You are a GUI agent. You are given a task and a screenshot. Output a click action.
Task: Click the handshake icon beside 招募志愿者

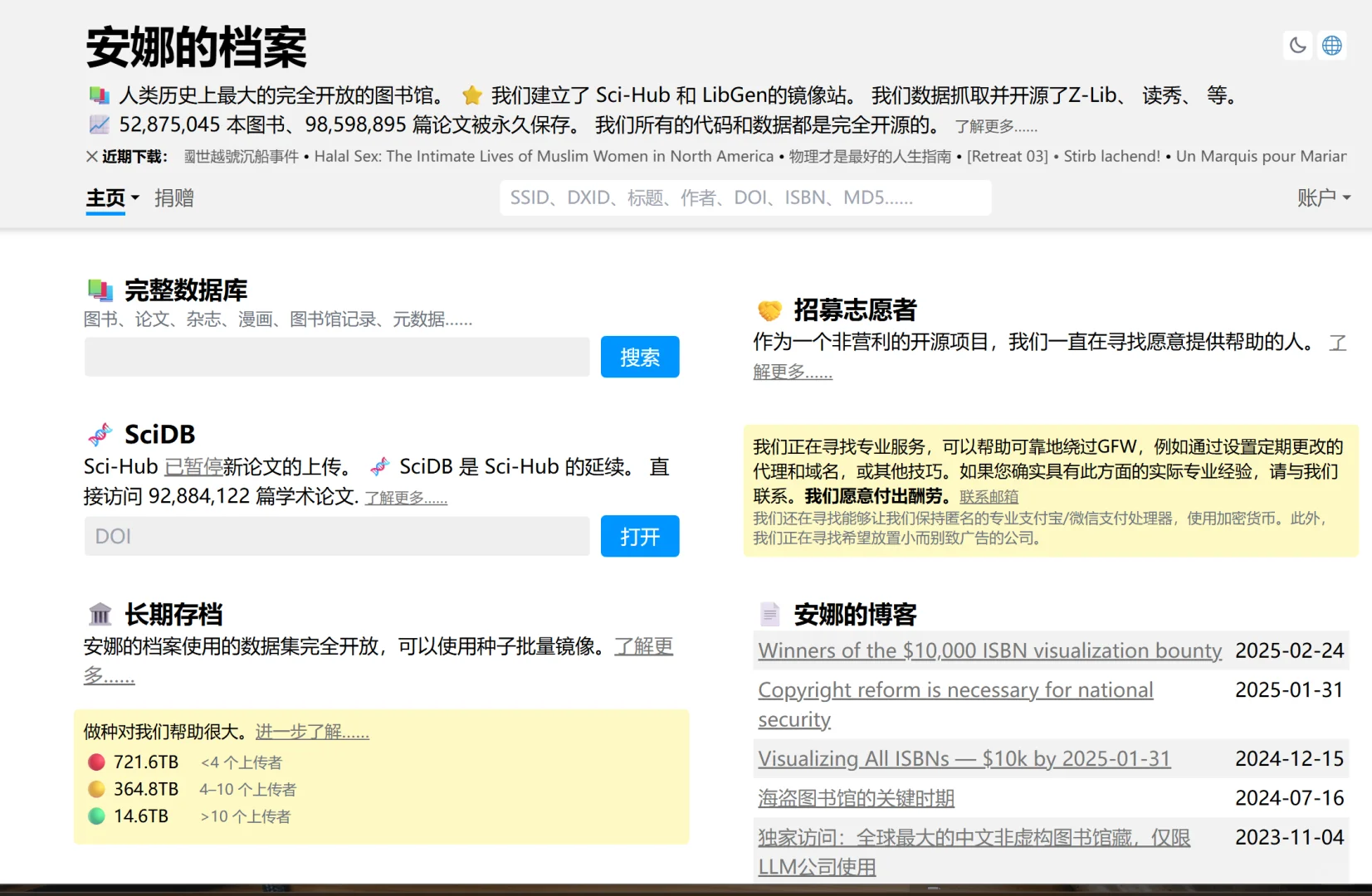(x=769, y=310)
